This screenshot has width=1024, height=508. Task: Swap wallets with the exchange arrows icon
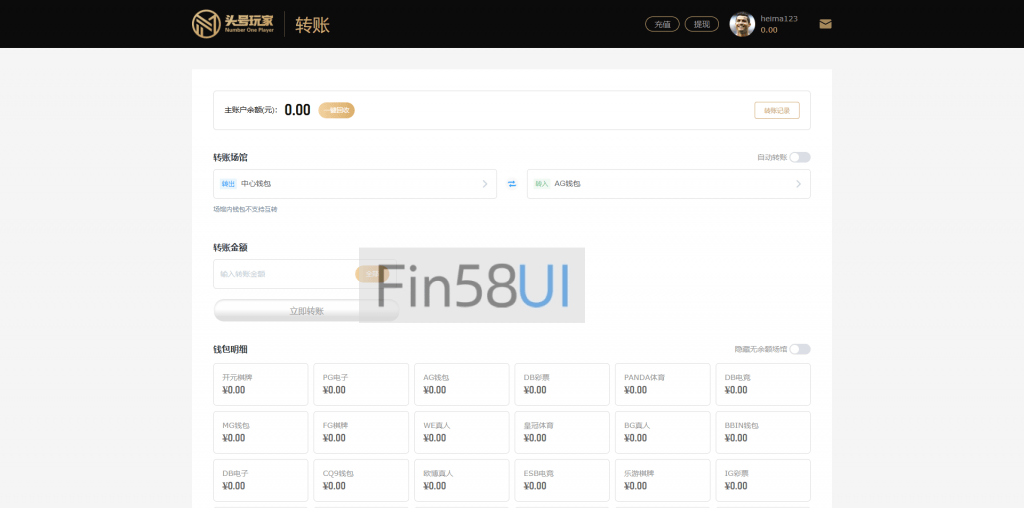pyautogui.click(x=512, y=184)
